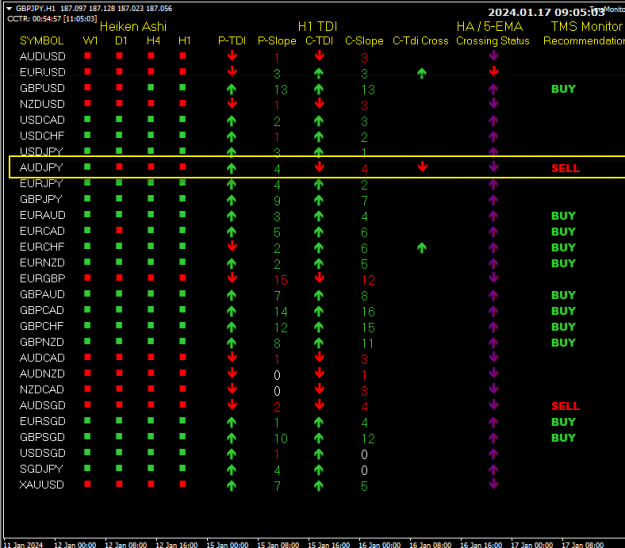Click the green C-Tdi Cross arrow for EURCHF

[422, 248]
